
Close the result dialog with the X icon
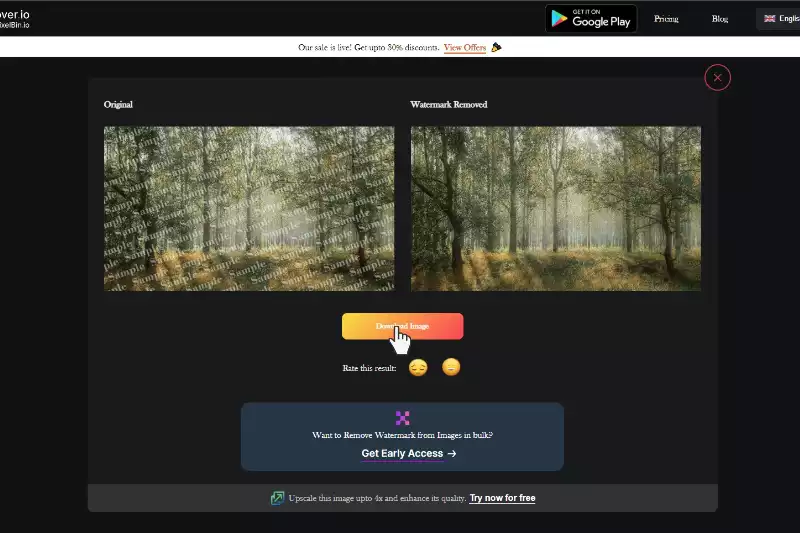tap(717, 78)
